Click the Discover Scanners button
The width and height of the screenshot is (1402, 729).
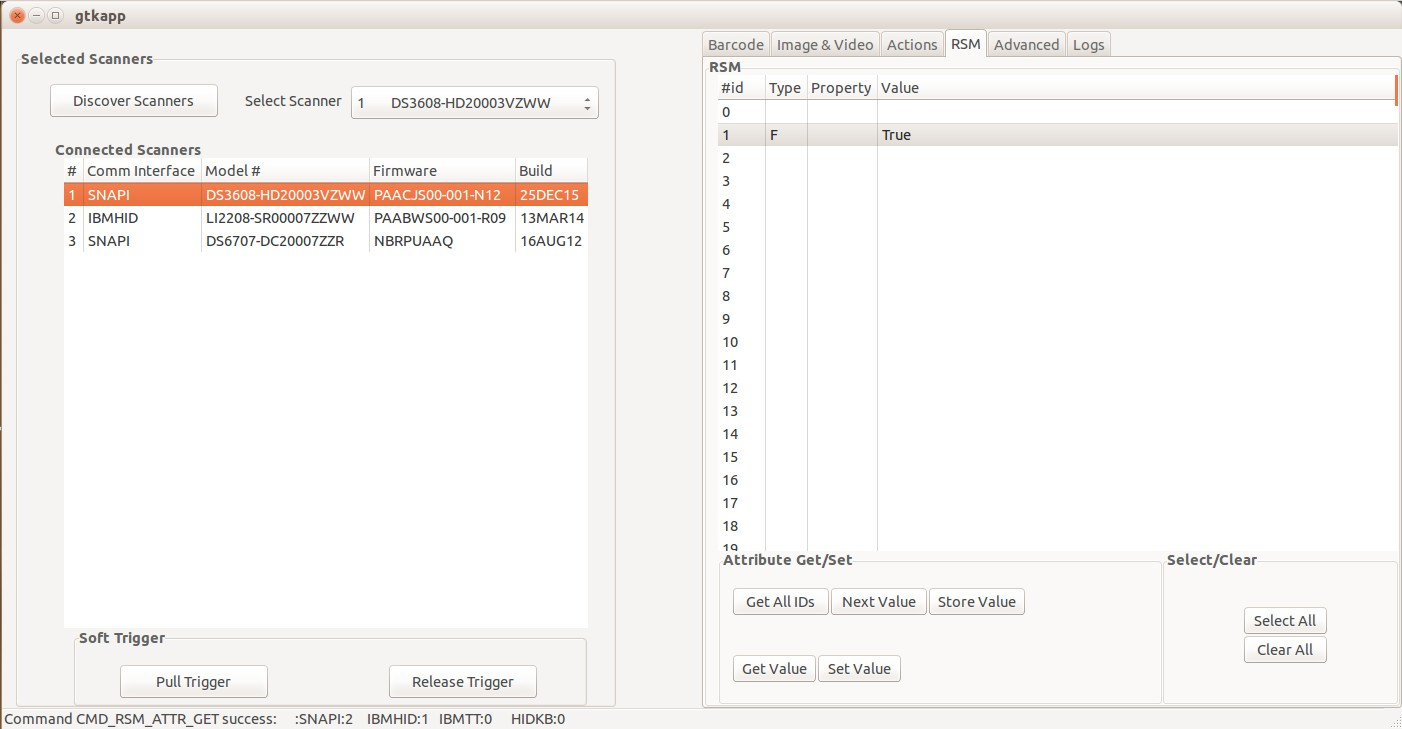click(x=133, y=101)
